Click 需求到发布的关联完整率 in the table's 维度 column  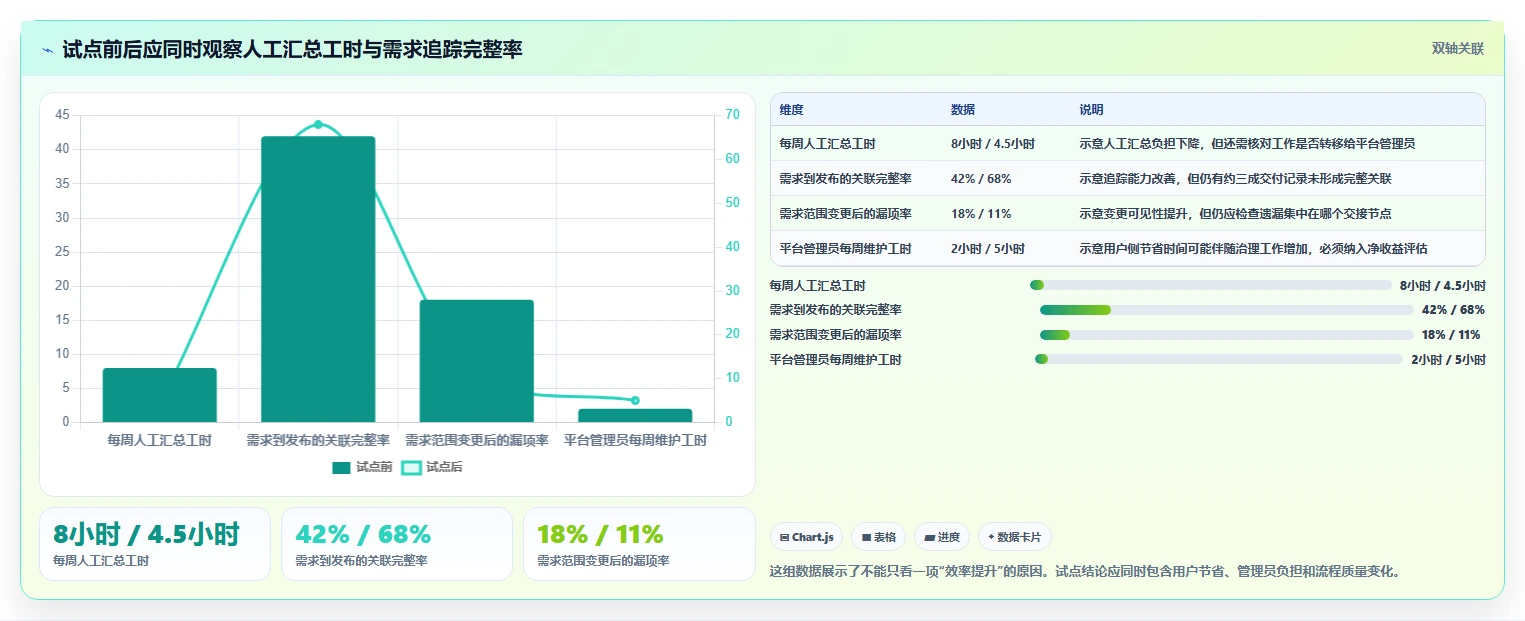(845, 179)
